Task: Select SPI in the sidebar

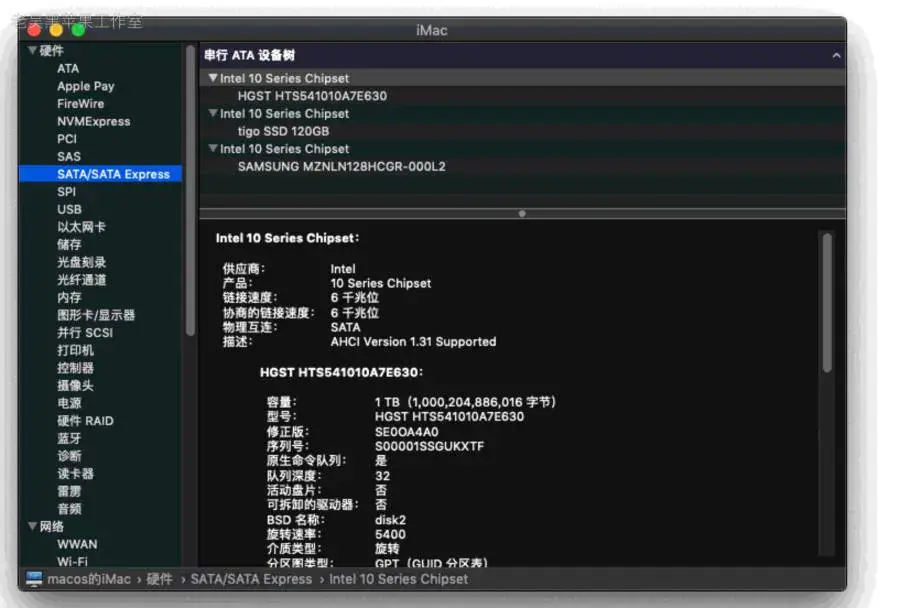Action: (66, 192)
